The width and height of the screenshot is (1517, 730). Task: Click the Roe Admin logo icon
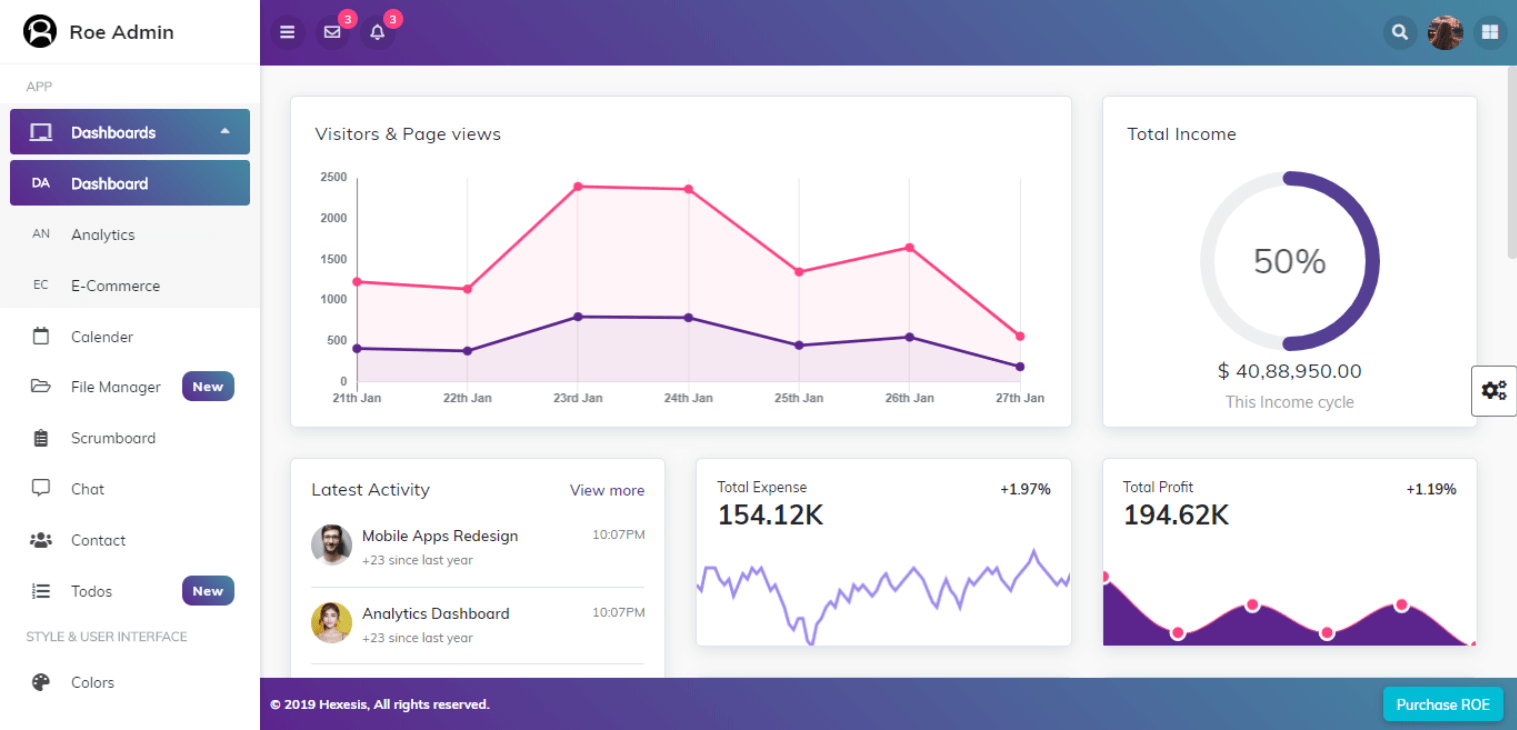(40, 32)
